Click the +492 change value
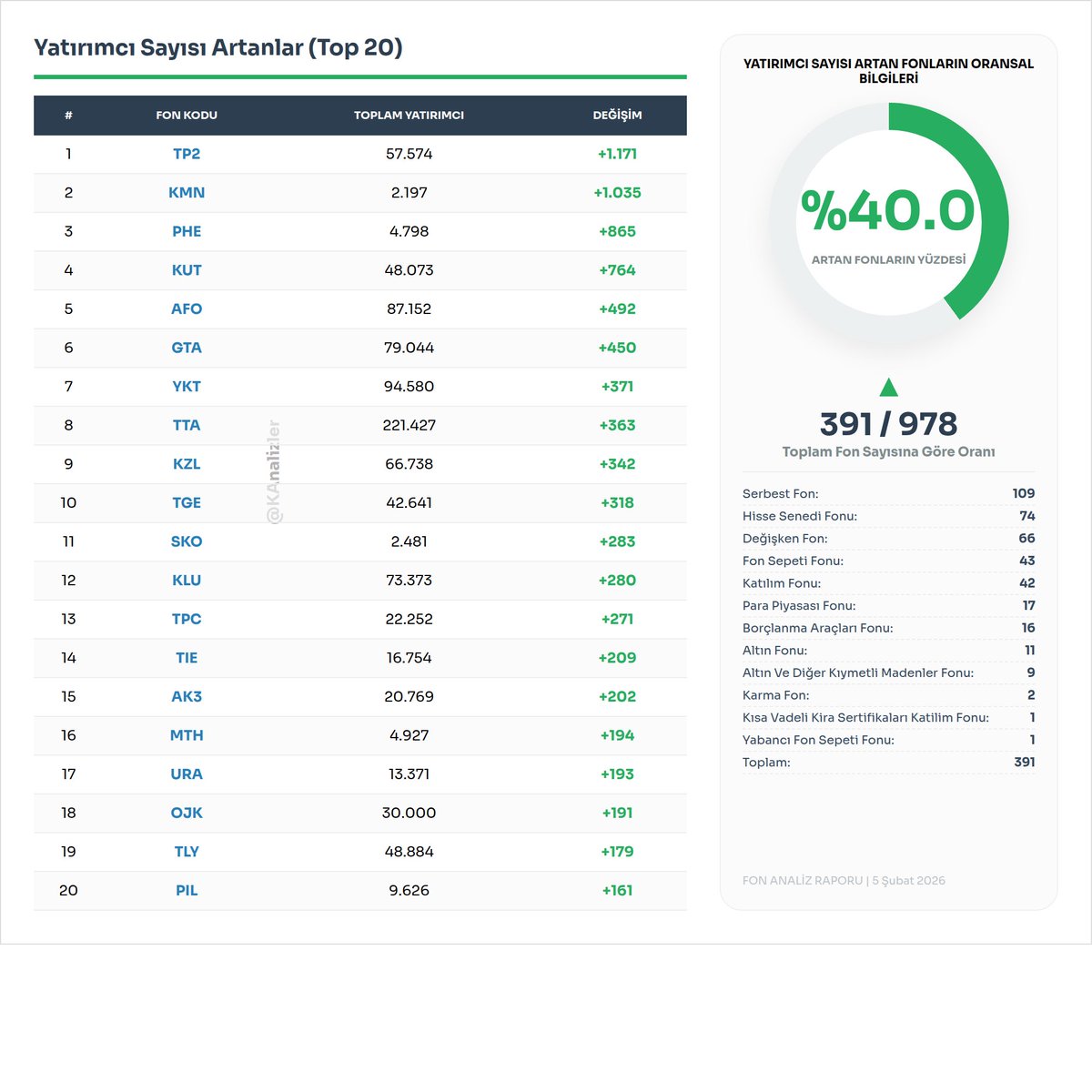 pyautogui.click(x=617, y=308)
